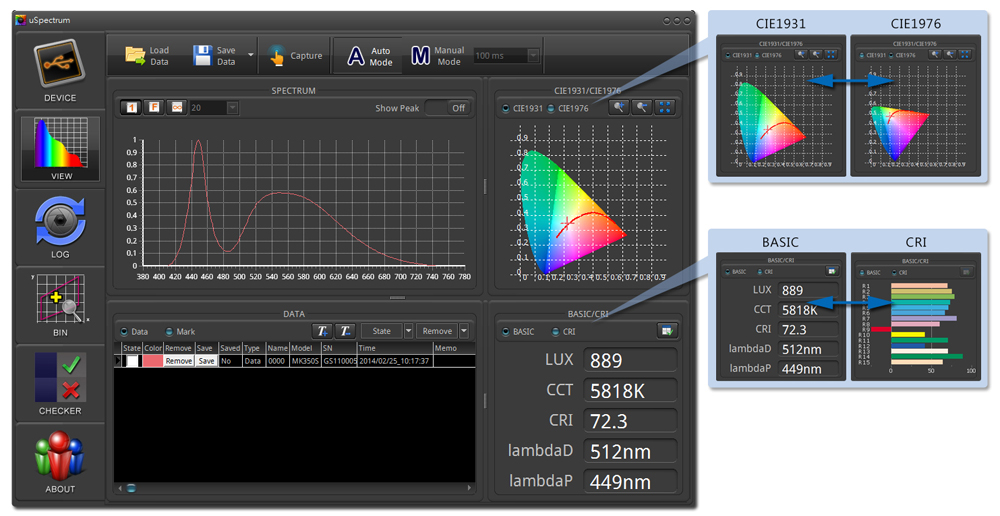Choose the Mark radio button in DATA
The height and width of the screenshot is (516, 1000).
tap(170, 331)
